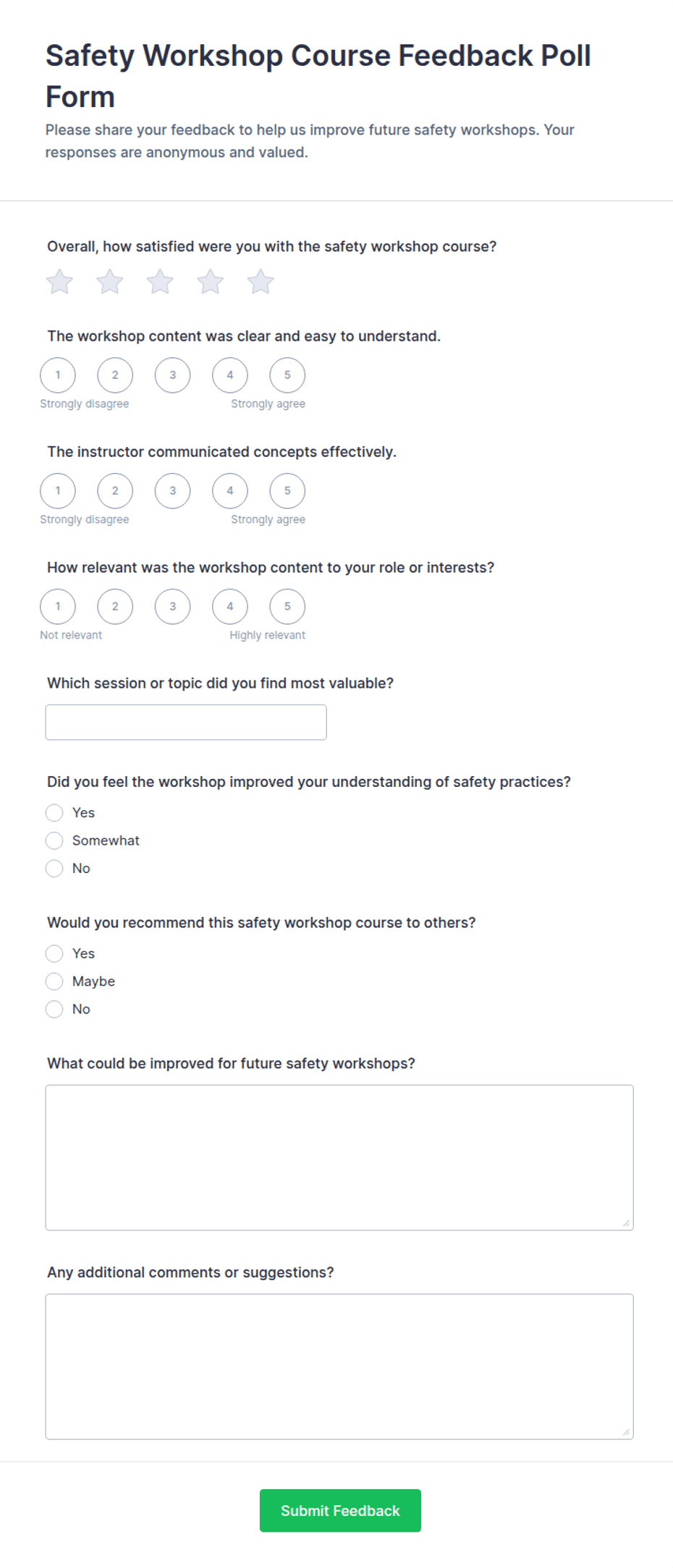Screen dimensions: 673x1568
Task: Select the fifth star for satisfaction
Action: [x=261, y=282]
